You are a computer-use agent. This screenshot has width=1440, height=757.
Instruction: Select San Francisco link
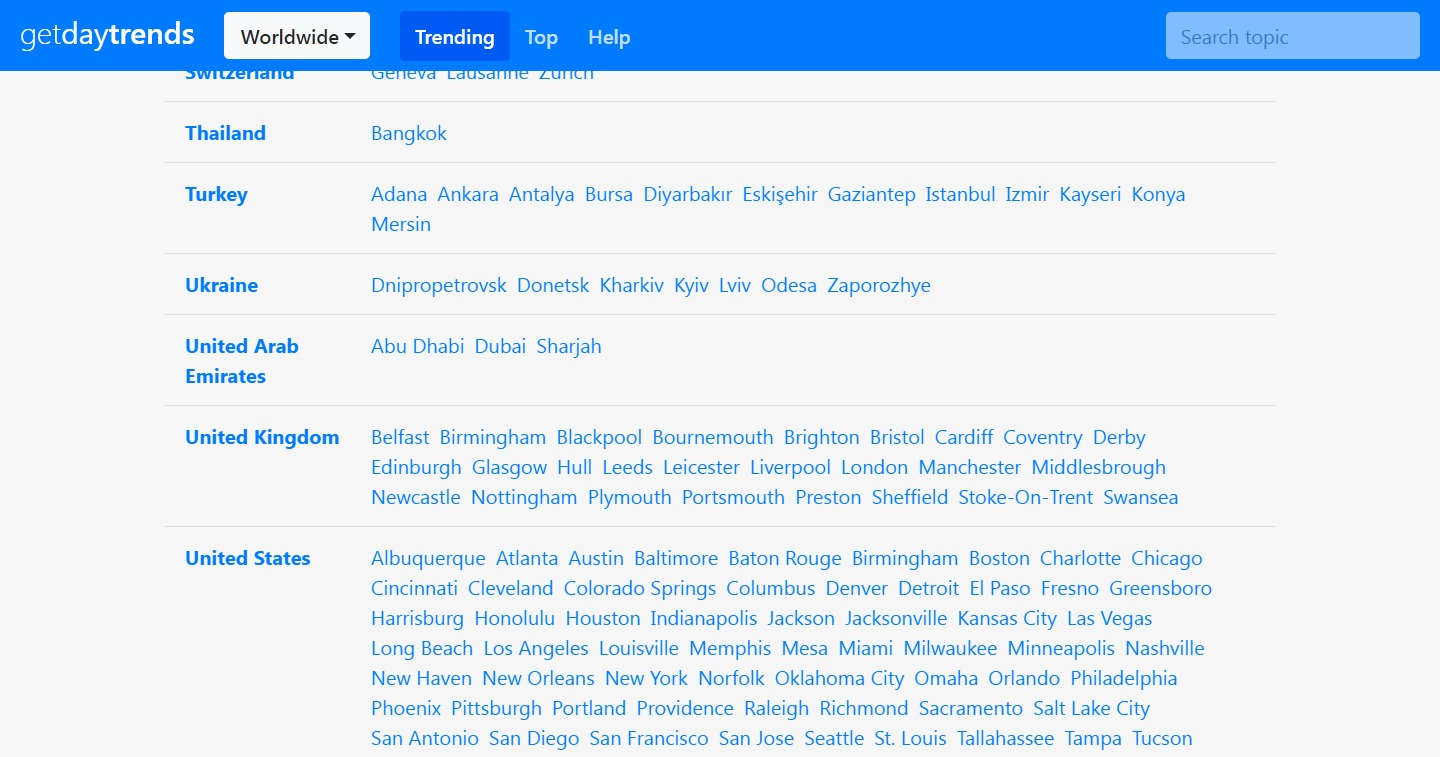(x=649, y=738)
